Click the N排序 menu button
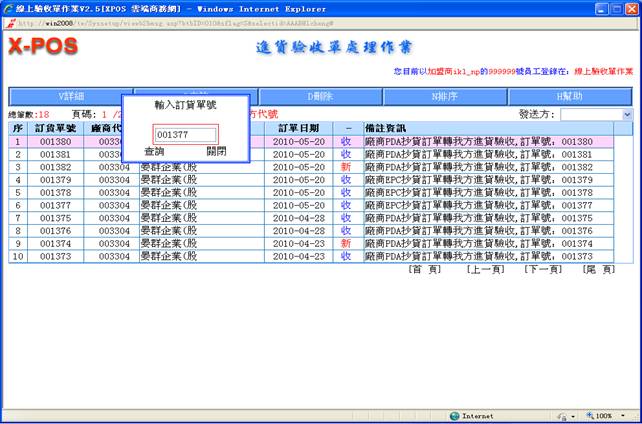 [445, 96]
